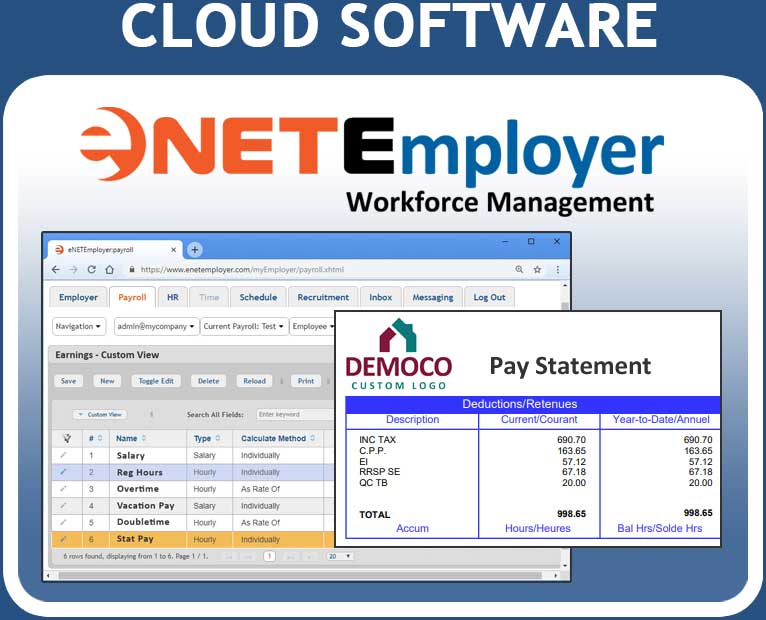Sort by the Name column arrows

(144, 438)
